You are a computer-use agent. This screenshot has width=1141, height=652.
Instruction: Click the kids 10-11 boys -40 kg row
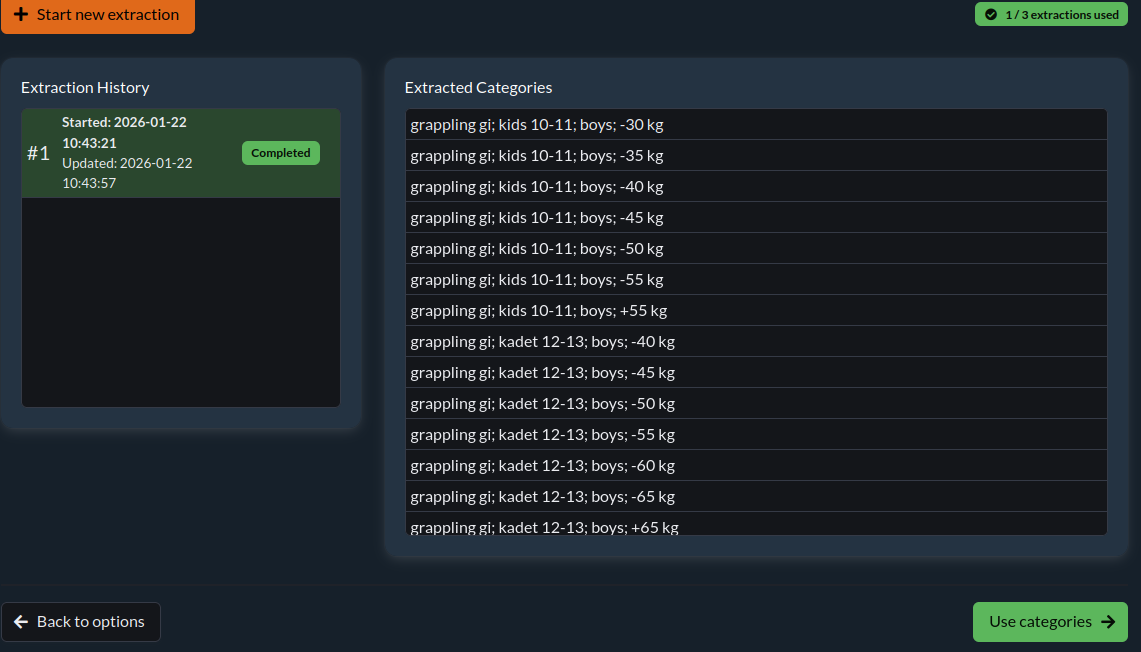[x=756, y=187]
